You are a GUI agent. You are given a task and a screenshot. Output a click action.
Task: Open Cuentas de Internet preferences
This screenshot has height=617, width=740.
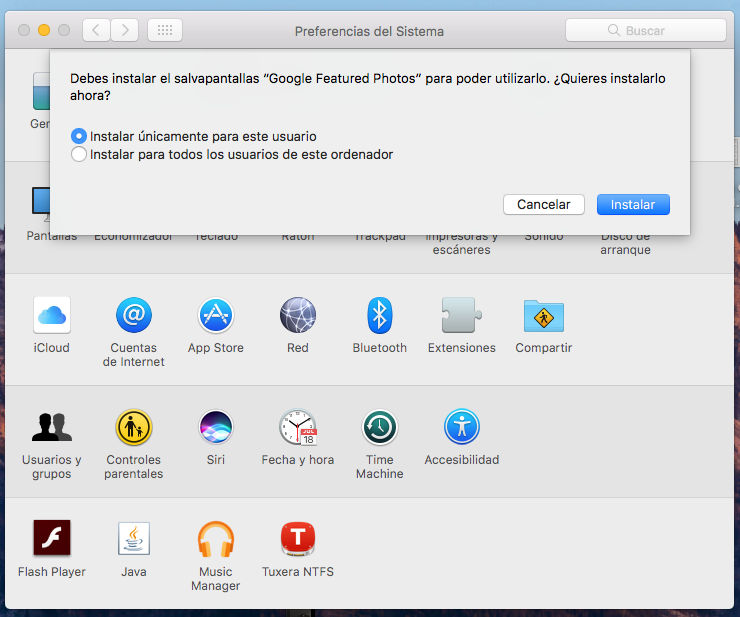pyautogui.click(x=134, y=315)
